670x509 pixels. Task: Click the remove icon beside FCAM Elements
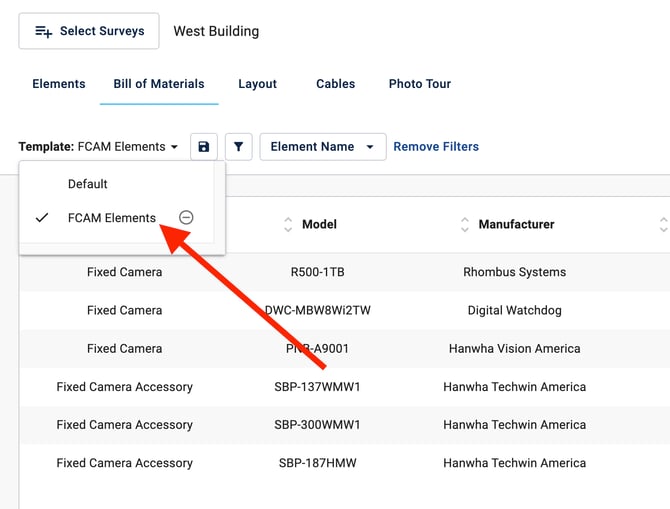pos(186,218)
